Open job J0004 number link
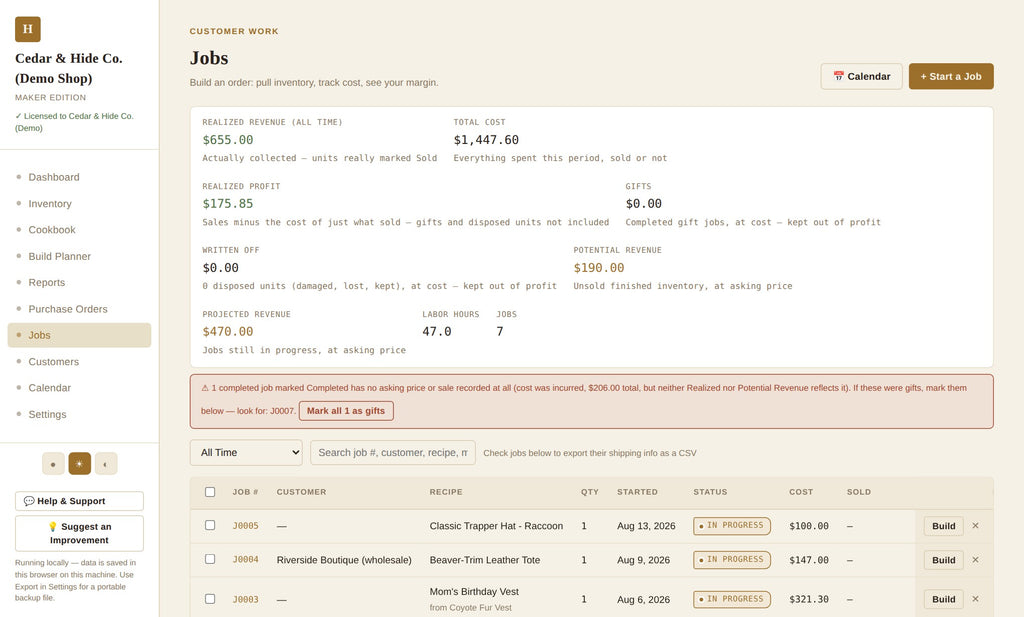Image resolution: width=1024 pixels, height=617 pixels. [246, 560]
